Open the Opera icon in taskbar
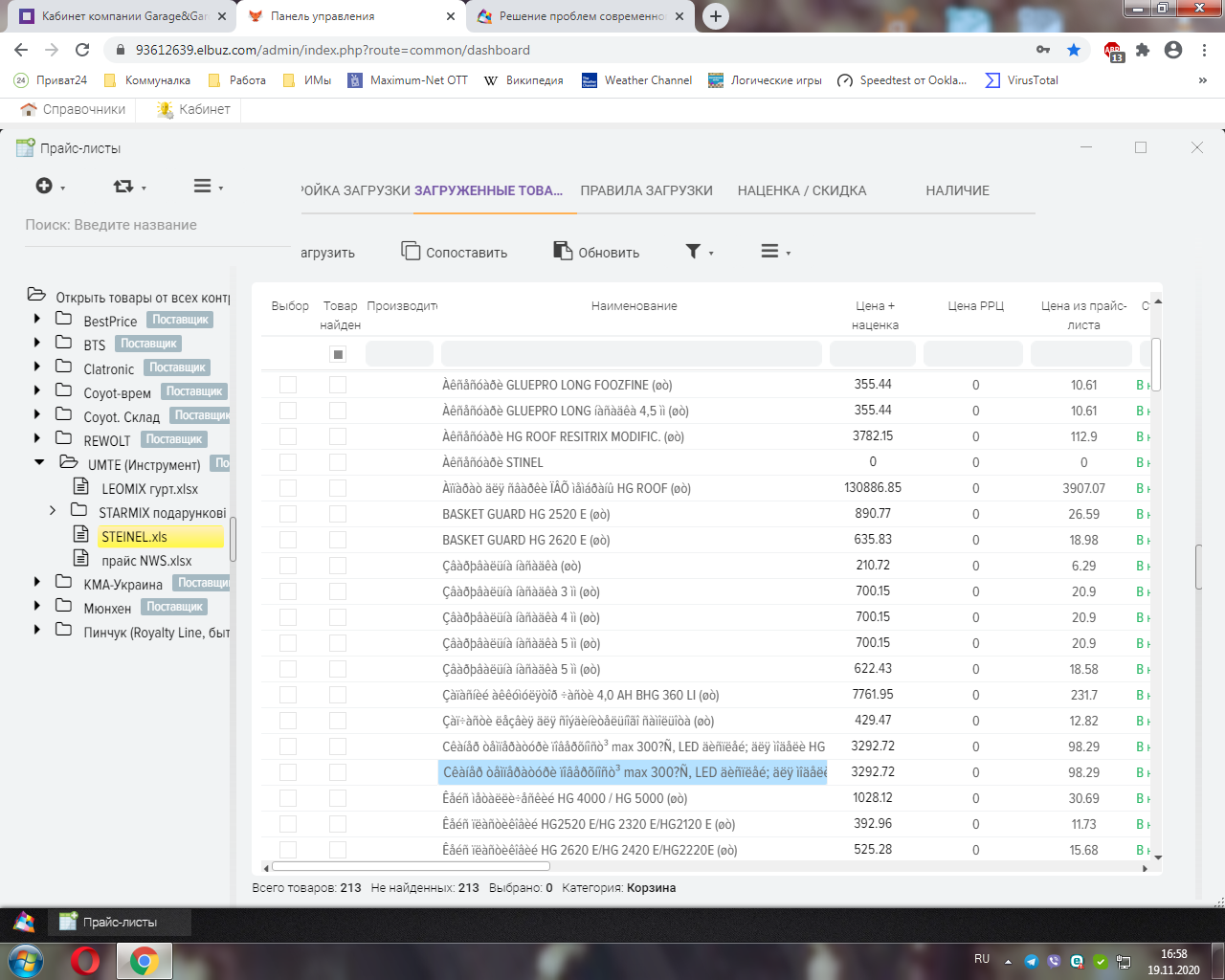The width and height of the screenshot is (1225, 980). point(86,961)
